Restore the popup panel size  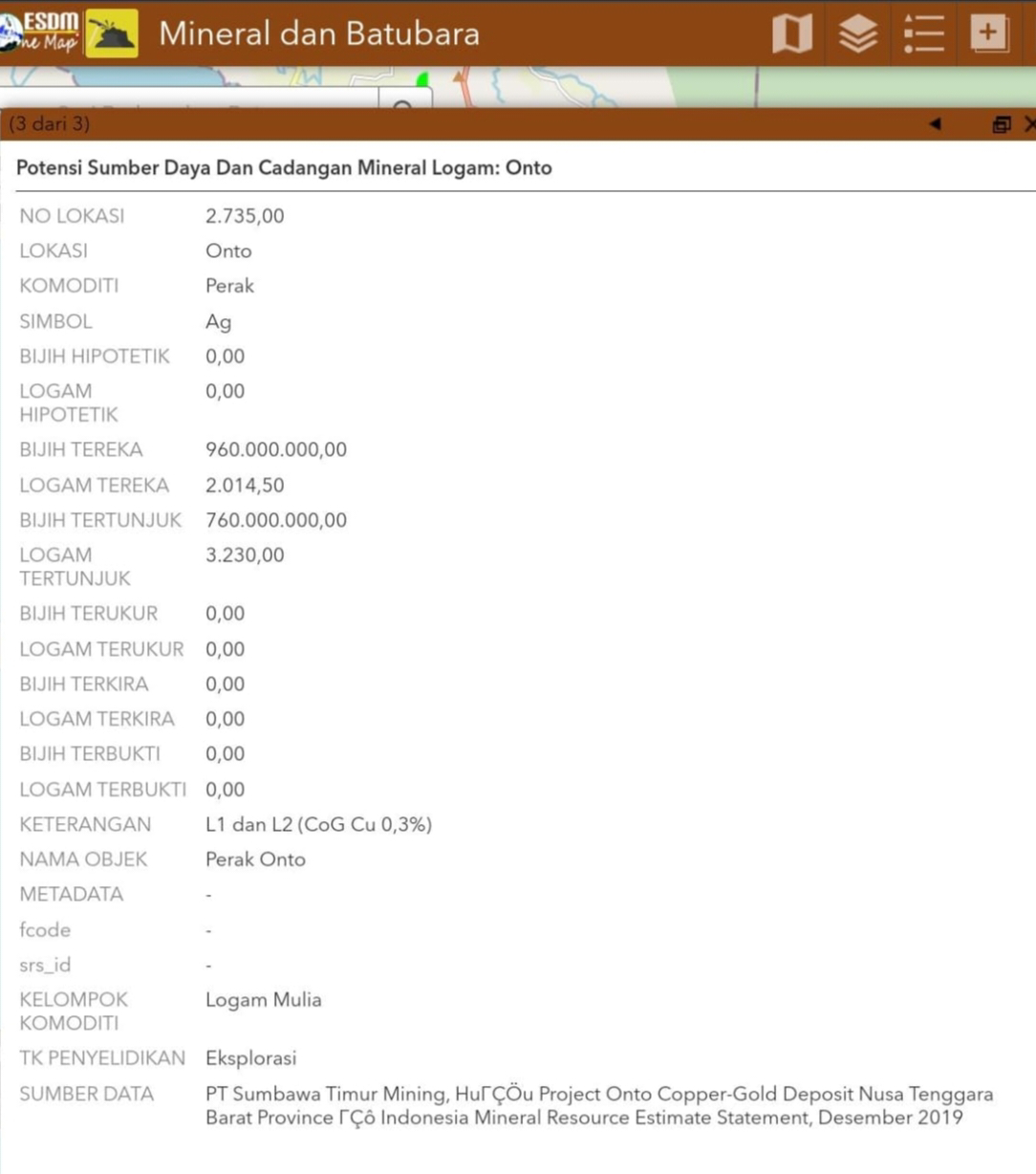click(x=1001, y=124)
